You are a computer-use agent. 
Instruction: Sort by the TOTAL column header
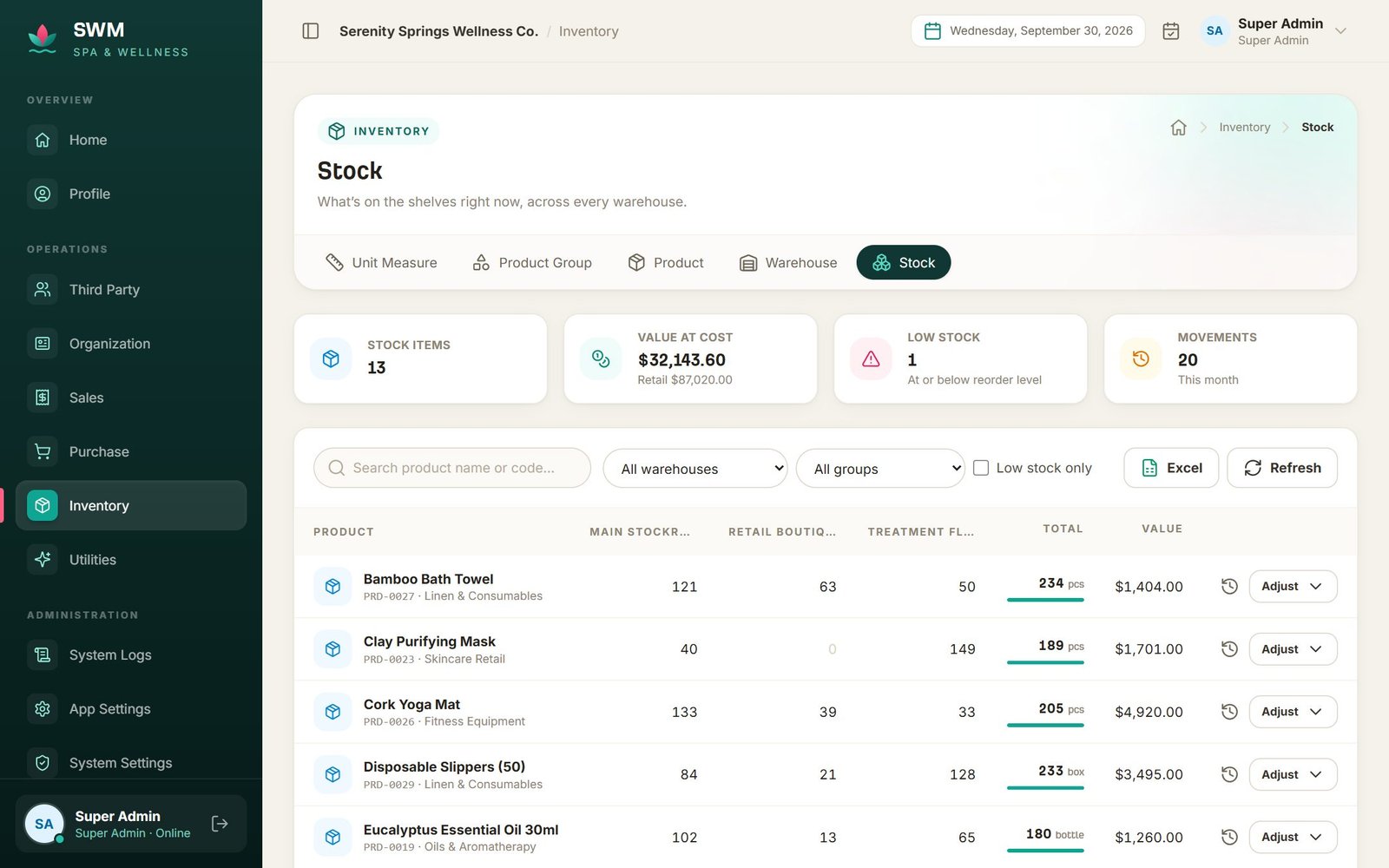(x=1063, y=529)
